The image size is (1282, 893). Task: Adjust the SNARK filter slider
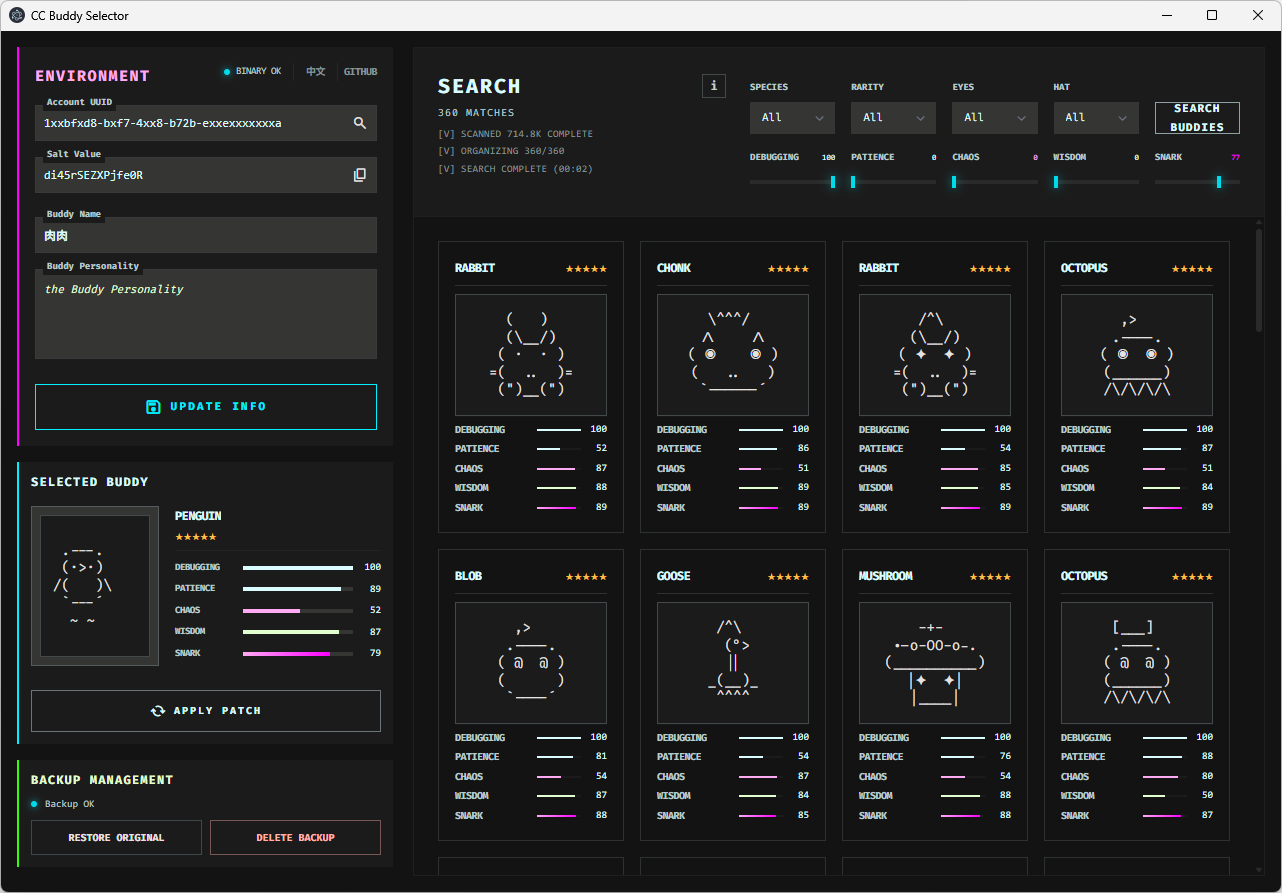pos(1219,182)
